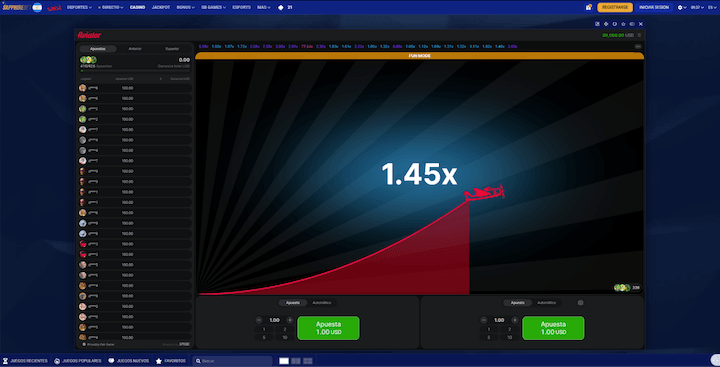This screenshot has width=720, height=367.
Task: Remove second bet panel icon
Action: tap(580, 303)
